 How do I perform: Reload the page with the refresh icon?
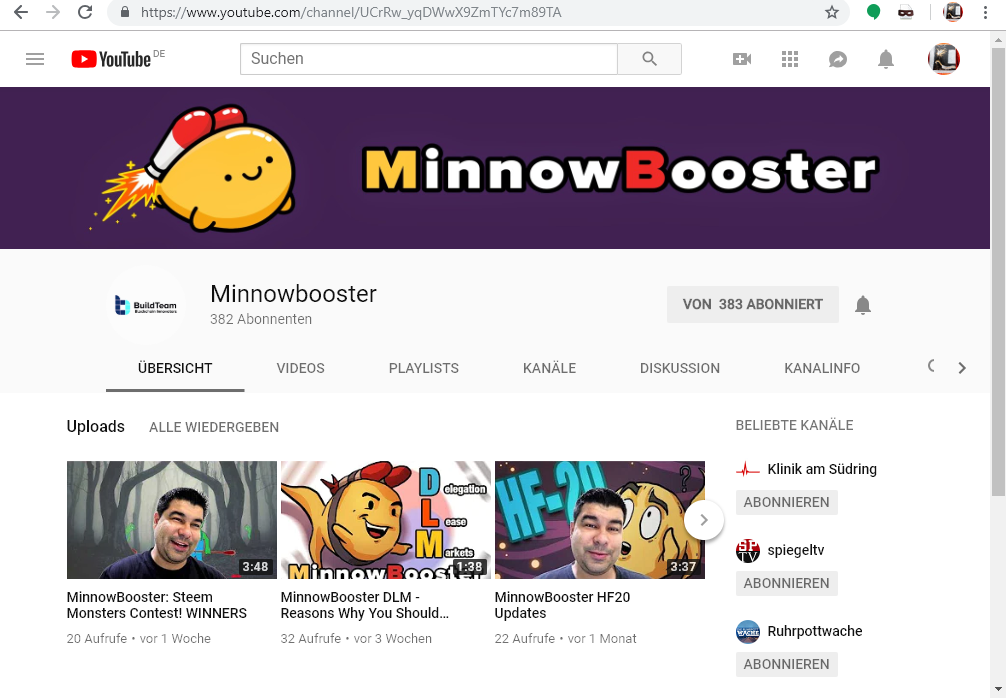(85, 12)
